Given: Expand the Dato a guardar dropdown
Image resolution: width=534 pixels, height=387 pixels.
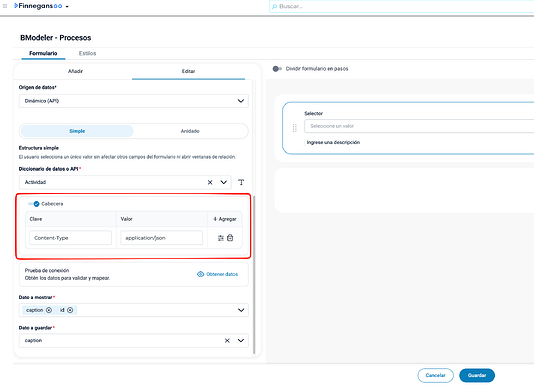Looking at the screenshot, I should tap(241, 340).
